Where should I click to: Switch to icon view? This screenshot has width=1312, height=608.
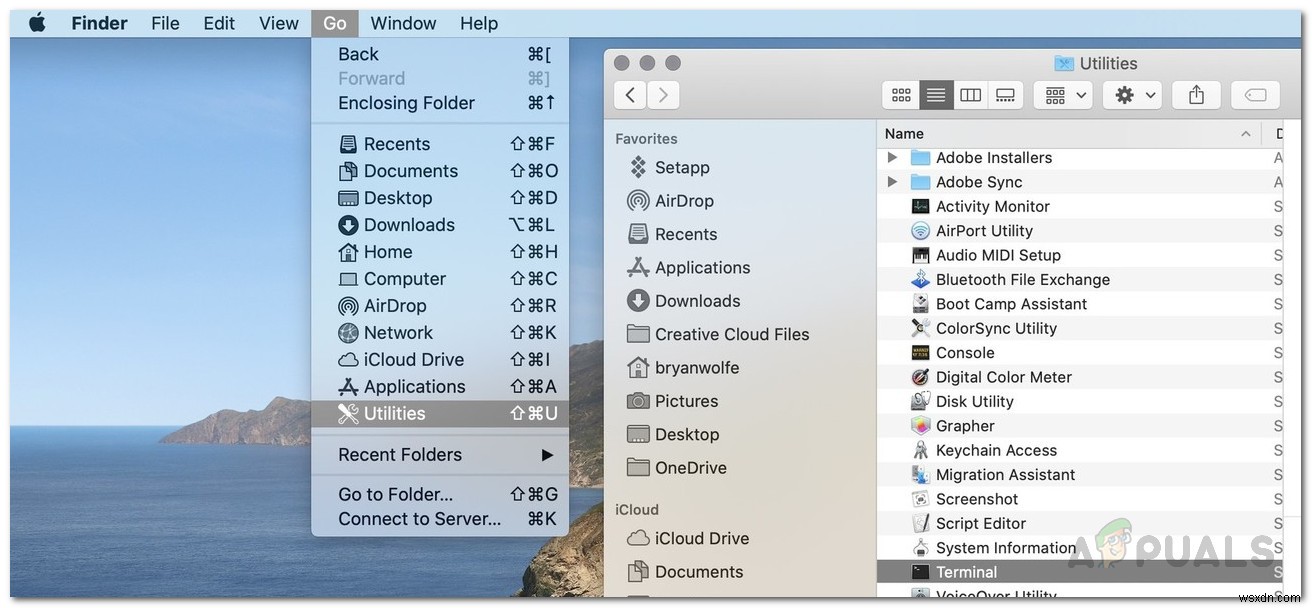pyautogui.click(x=900, y=94)
